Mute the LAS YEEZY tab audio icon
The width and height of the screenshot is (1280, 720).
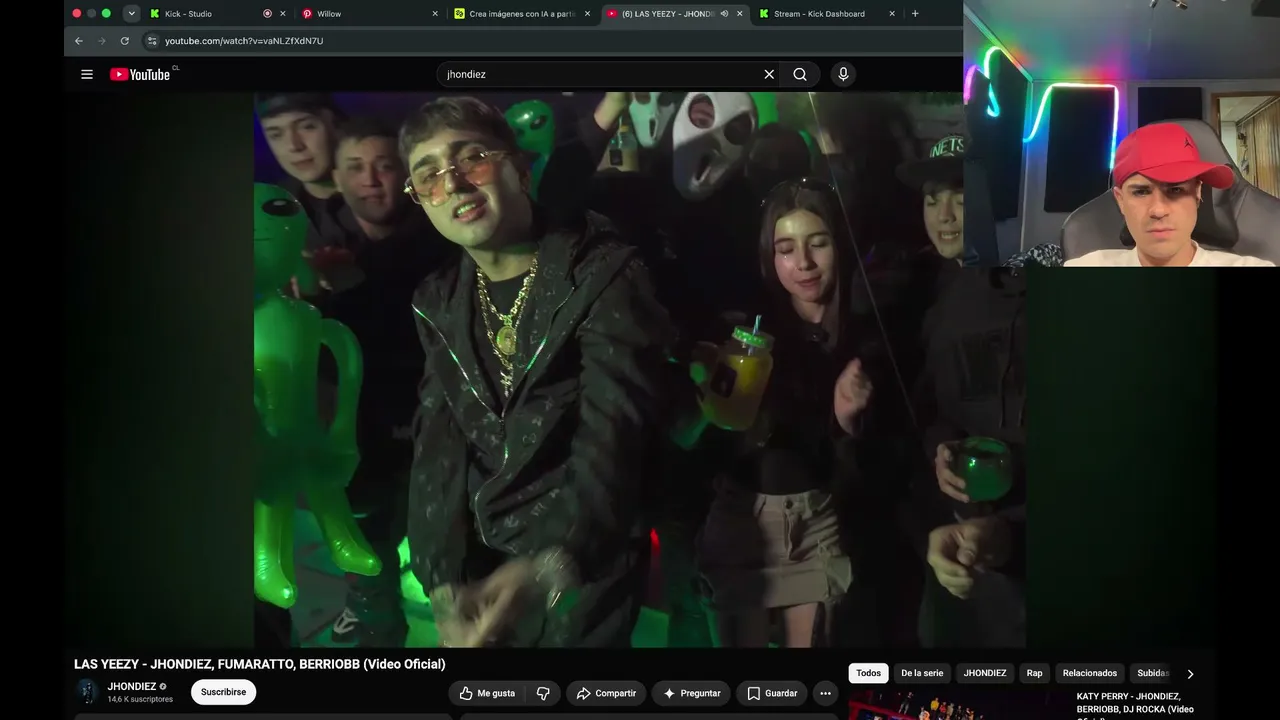pos(724,14)
